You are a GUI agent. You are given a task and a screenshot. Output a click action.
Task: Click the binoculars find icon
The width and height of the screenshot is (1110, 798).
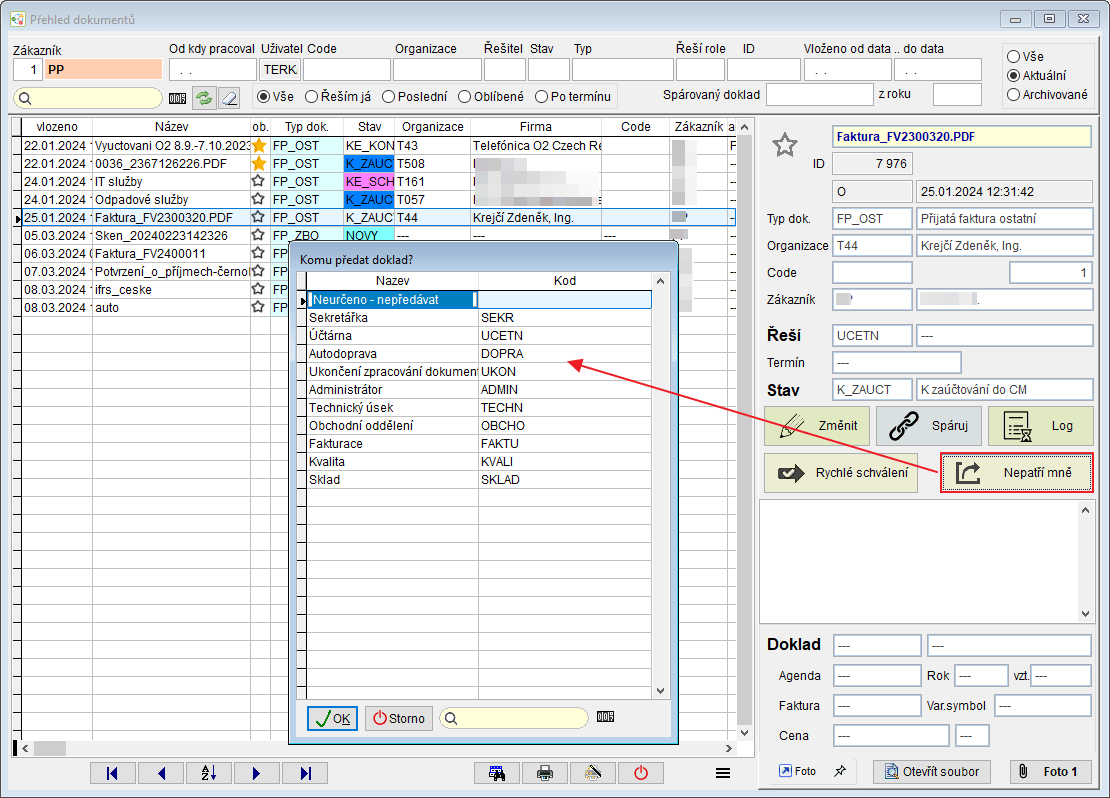497,773
